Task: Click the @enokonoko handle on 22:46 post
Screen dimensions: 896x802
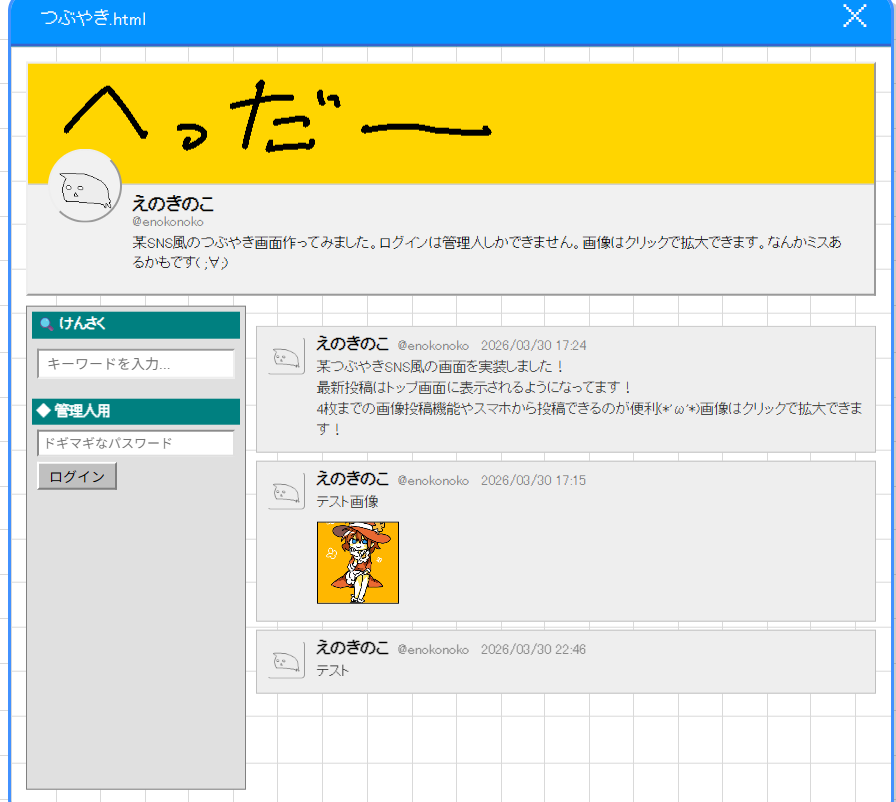Action: [432, 649]
